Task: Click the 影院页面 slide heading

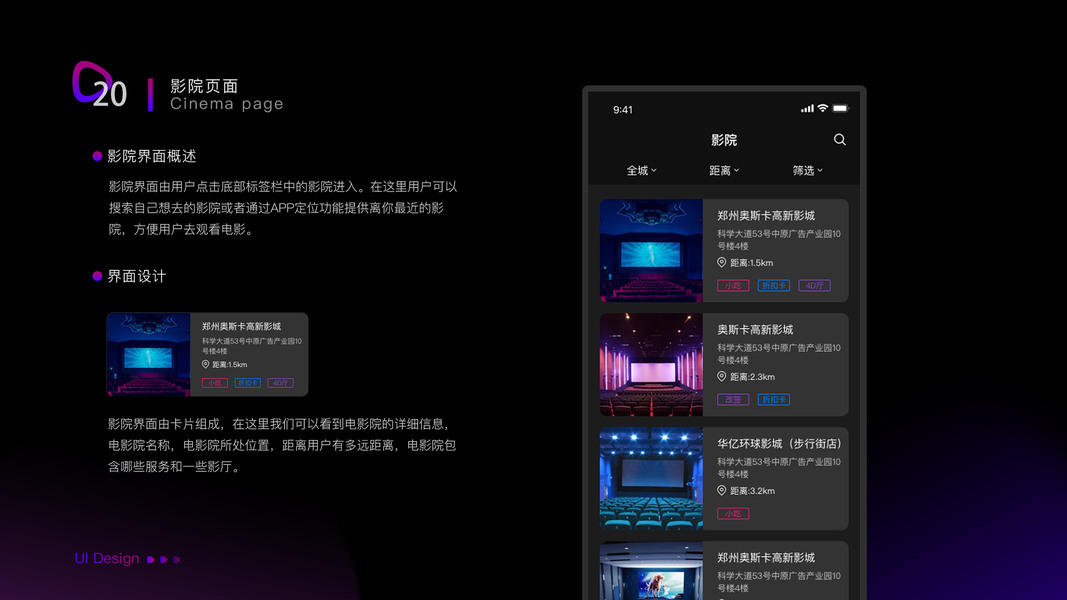Action: pos(204,86)
